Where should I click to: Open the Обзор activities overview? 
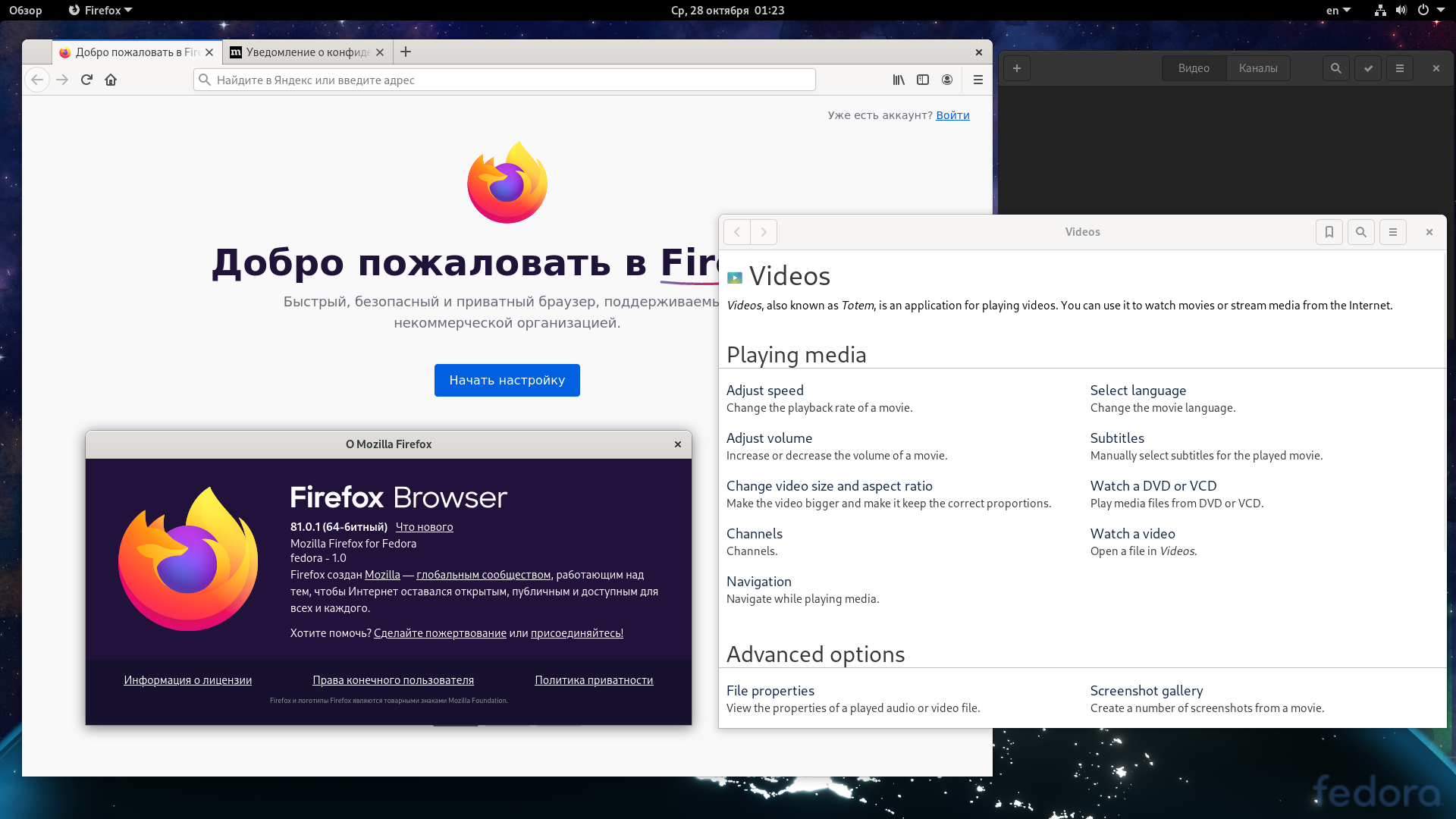tap(26, 11)
